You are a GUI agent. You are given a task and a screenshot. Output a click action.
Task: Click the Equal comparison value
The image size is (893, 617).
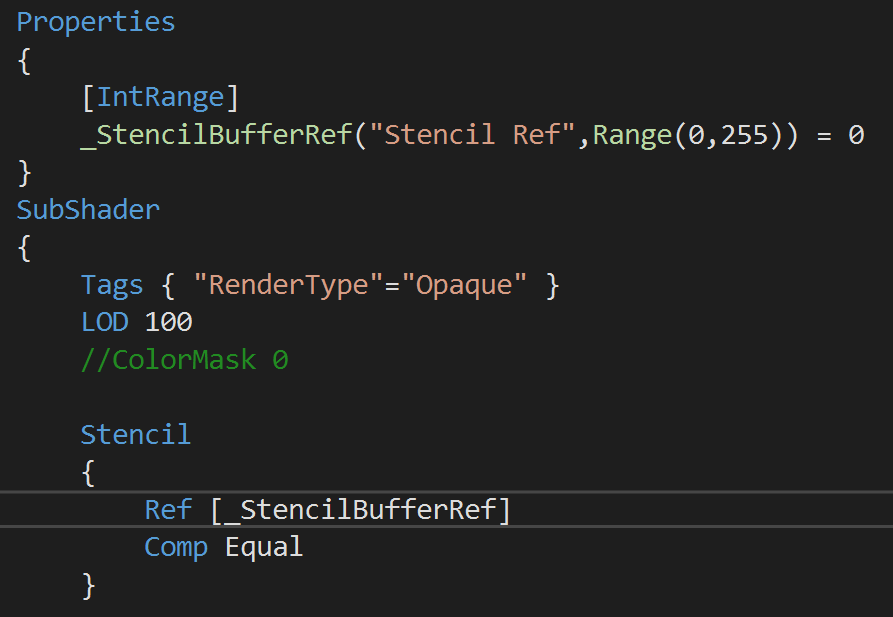264,547
